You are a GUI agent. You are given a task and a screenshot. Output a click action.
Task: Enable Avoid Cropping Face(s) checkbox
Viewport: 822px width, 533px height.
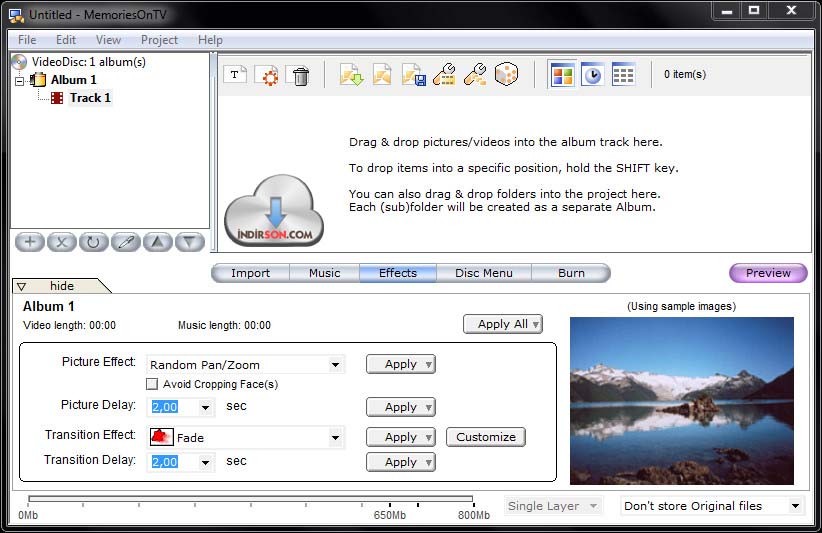pyautogui.click(x=152, y=384)
